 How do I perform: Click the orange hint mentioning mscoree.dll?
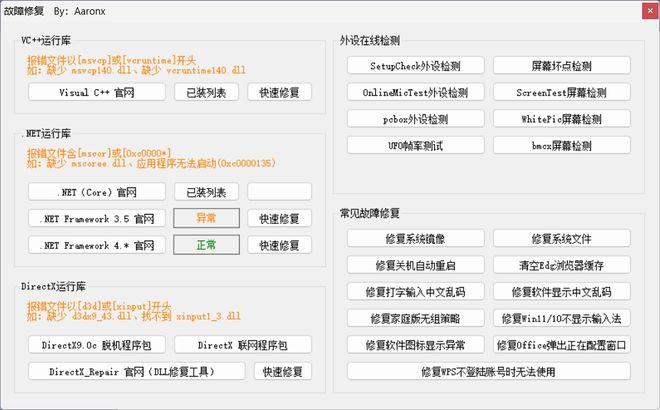coord(151,163)
